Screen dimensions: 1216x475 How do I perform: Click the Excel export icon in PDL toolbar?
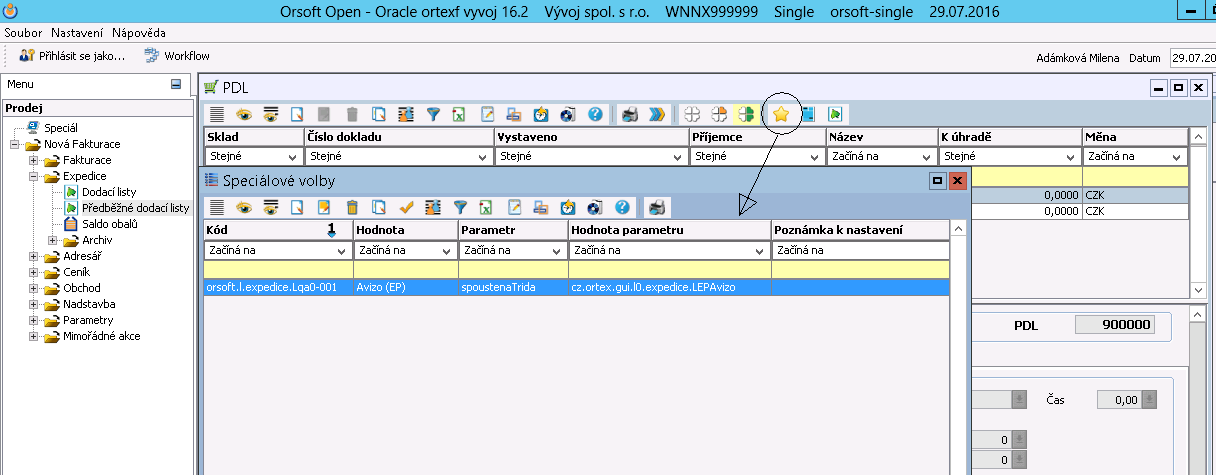pyautogui.click(x=461, y=114)
